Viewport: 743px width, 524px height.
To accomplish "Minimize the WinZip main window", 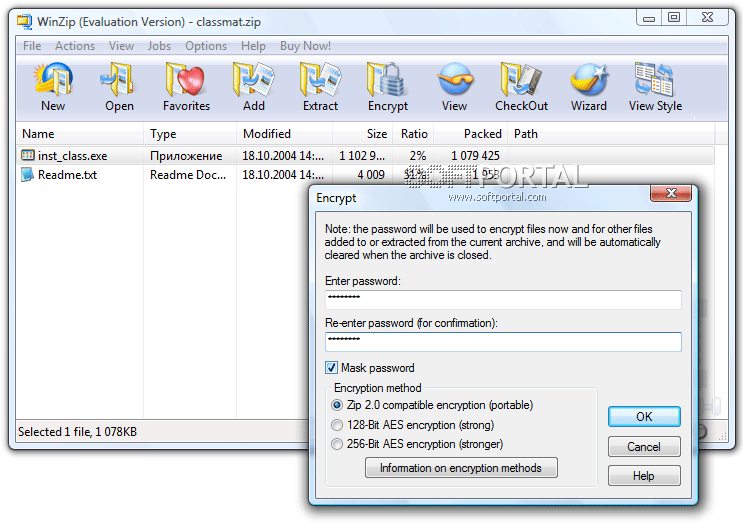I will tap(649, 18).
